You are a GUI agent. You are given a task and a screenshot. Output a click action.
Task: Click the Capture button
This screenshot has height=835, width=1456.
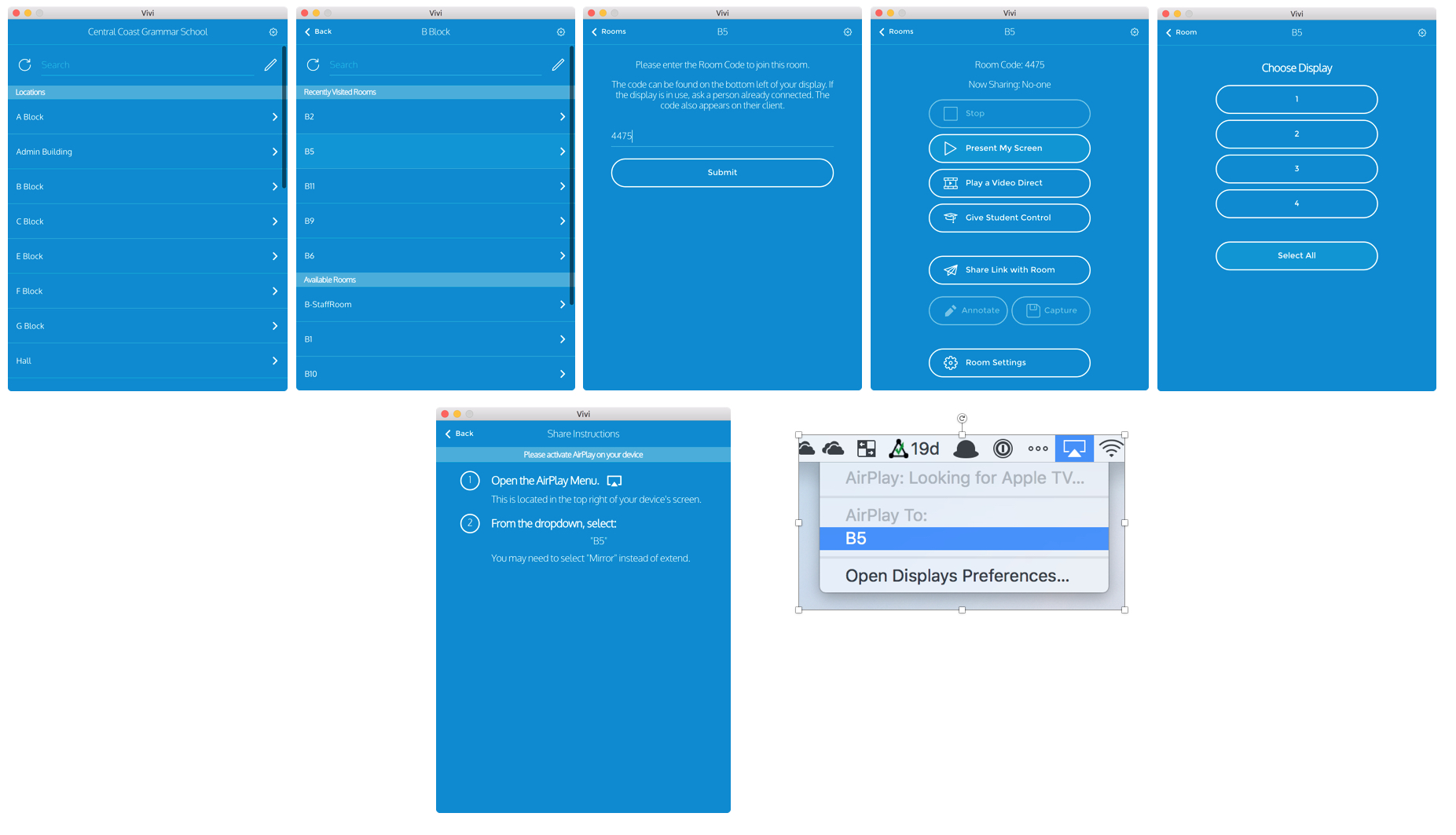(x=1051, y=310)
